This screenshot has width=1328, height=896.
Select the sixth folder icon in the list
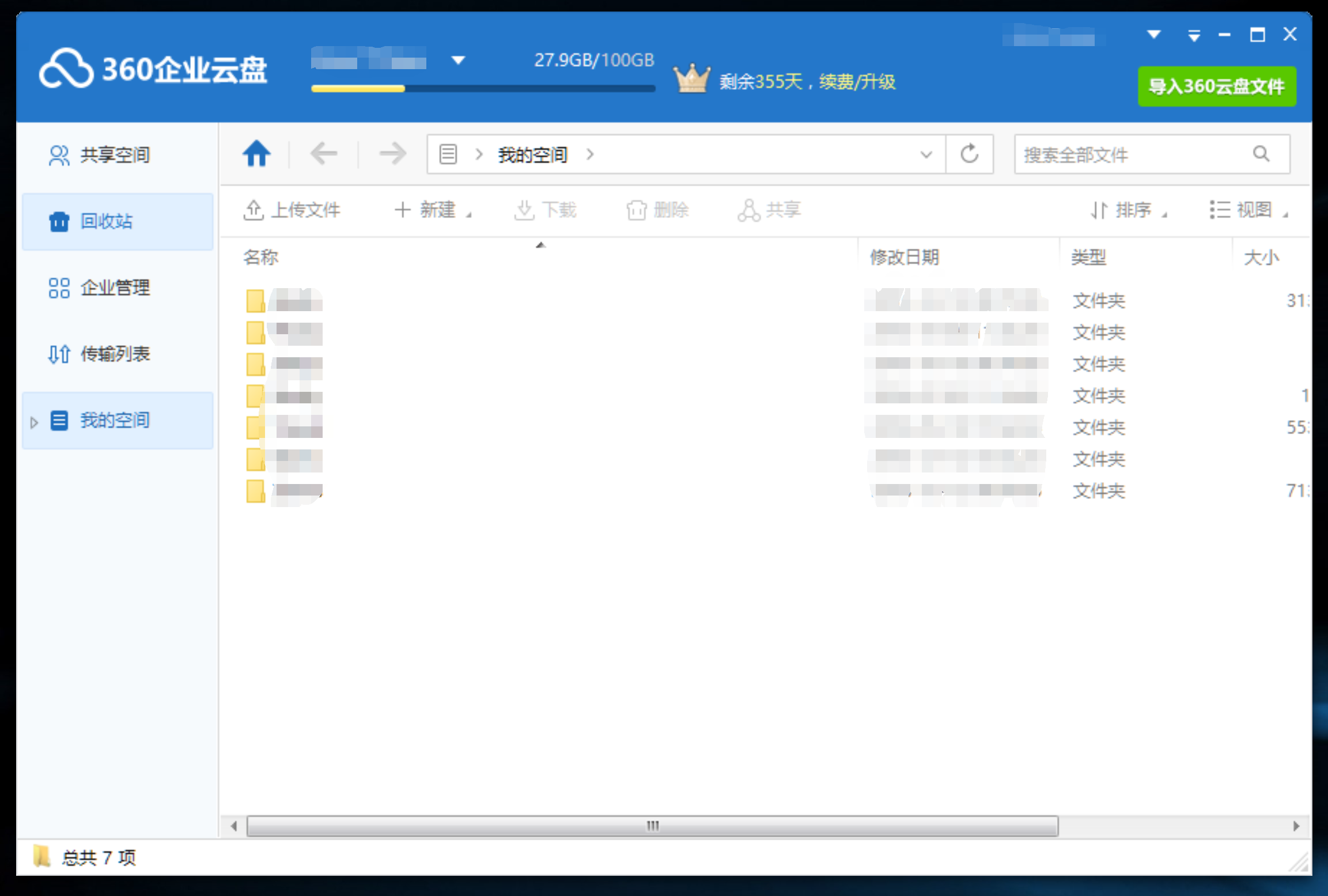point(255,459)
